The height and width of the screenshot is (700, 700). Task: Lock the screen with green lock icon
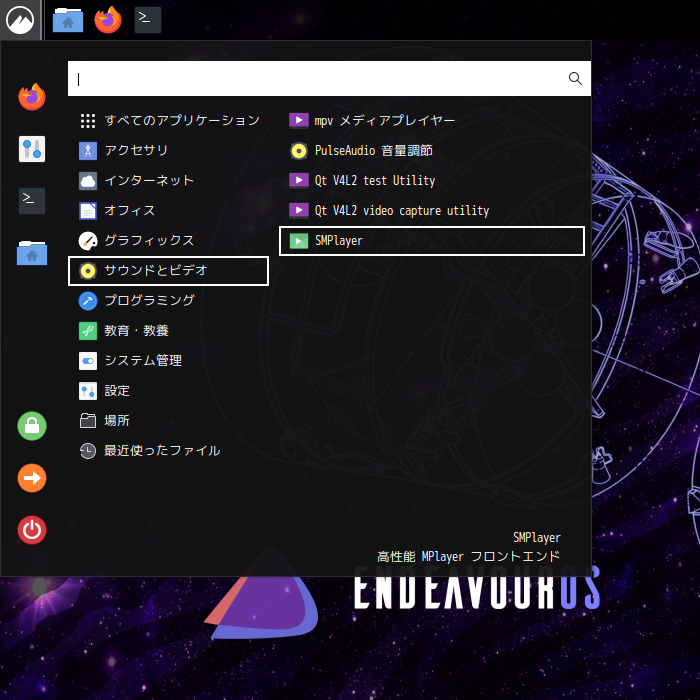[32, 426]
